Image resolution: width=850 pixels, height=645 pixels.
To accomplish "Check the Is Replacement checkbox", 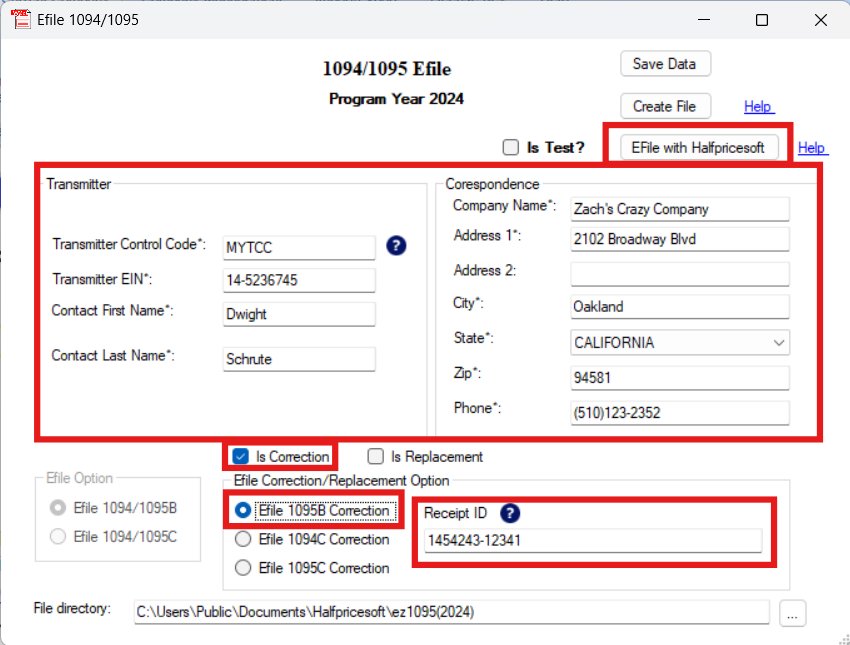I will pyautogui.click(x=375, y=456).
